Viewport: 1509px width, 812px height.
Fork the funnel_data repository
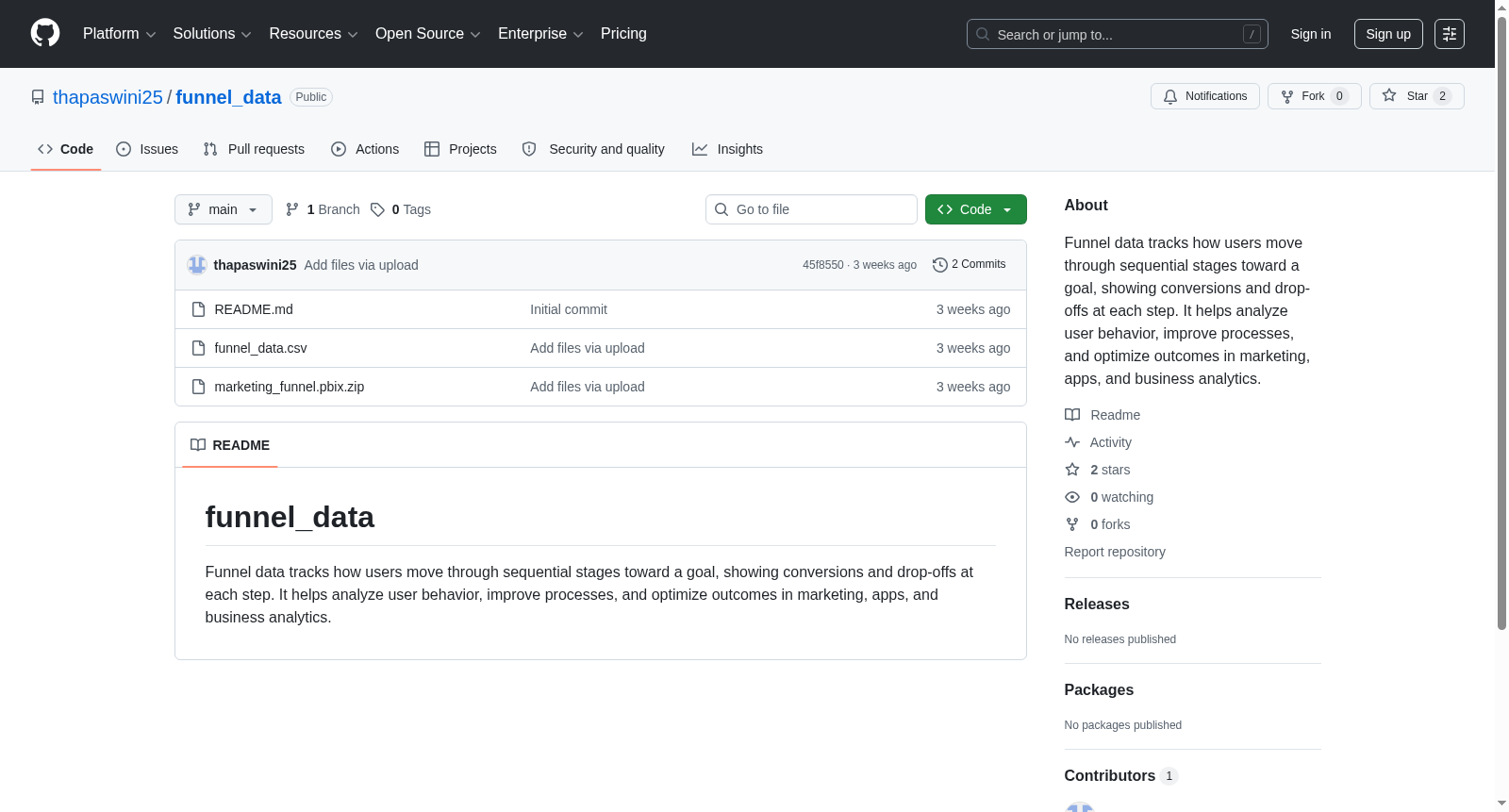(1315, 96)
